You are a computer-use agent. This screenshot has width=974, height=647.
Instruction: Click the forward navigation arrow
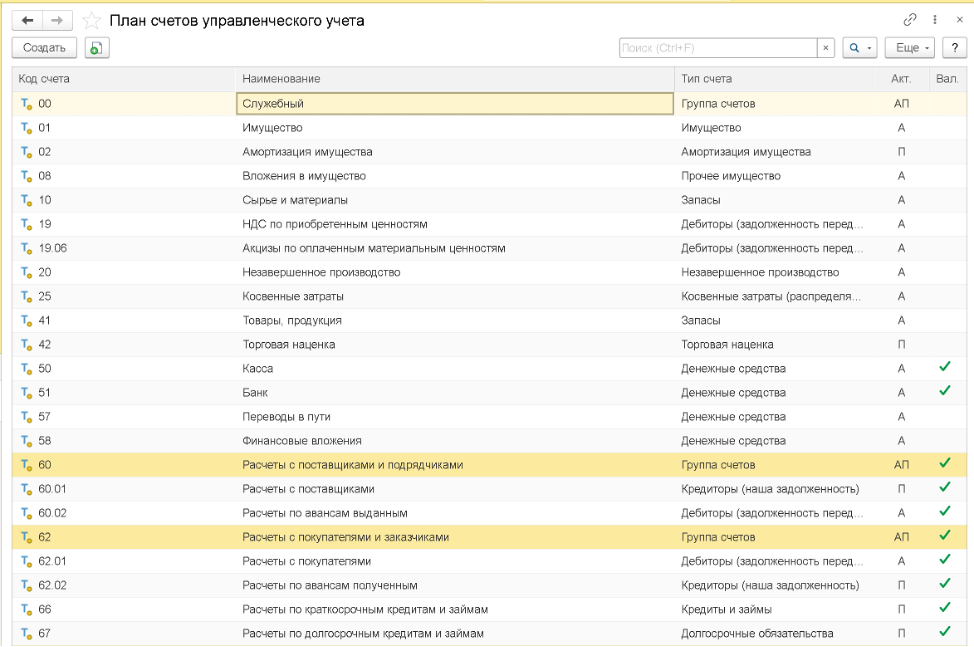pyautogui.click(x=57, y=20)
